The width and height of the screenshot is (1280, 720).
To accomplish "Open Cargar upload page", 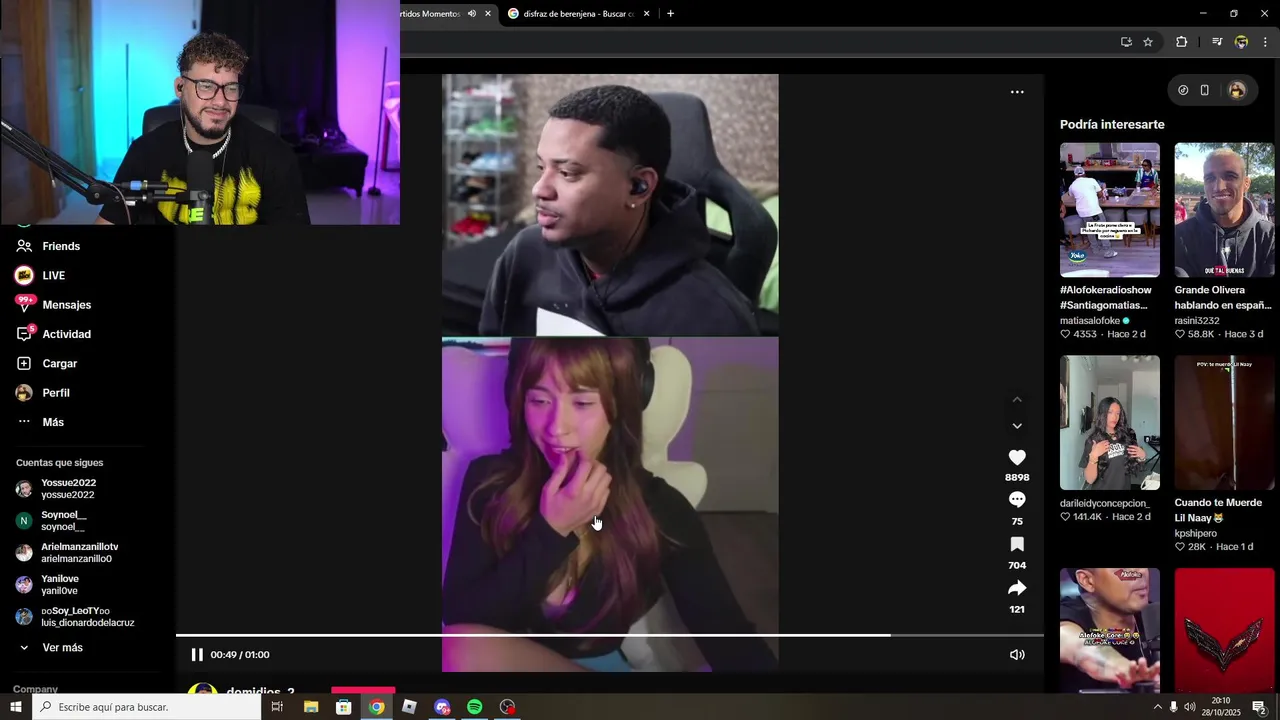I will (x=60, y=363).
